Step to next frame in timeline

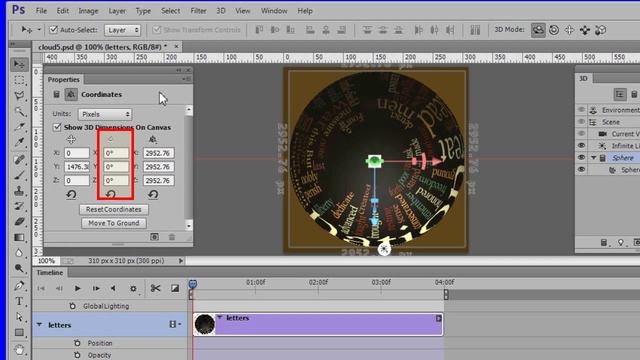(96, 289)
